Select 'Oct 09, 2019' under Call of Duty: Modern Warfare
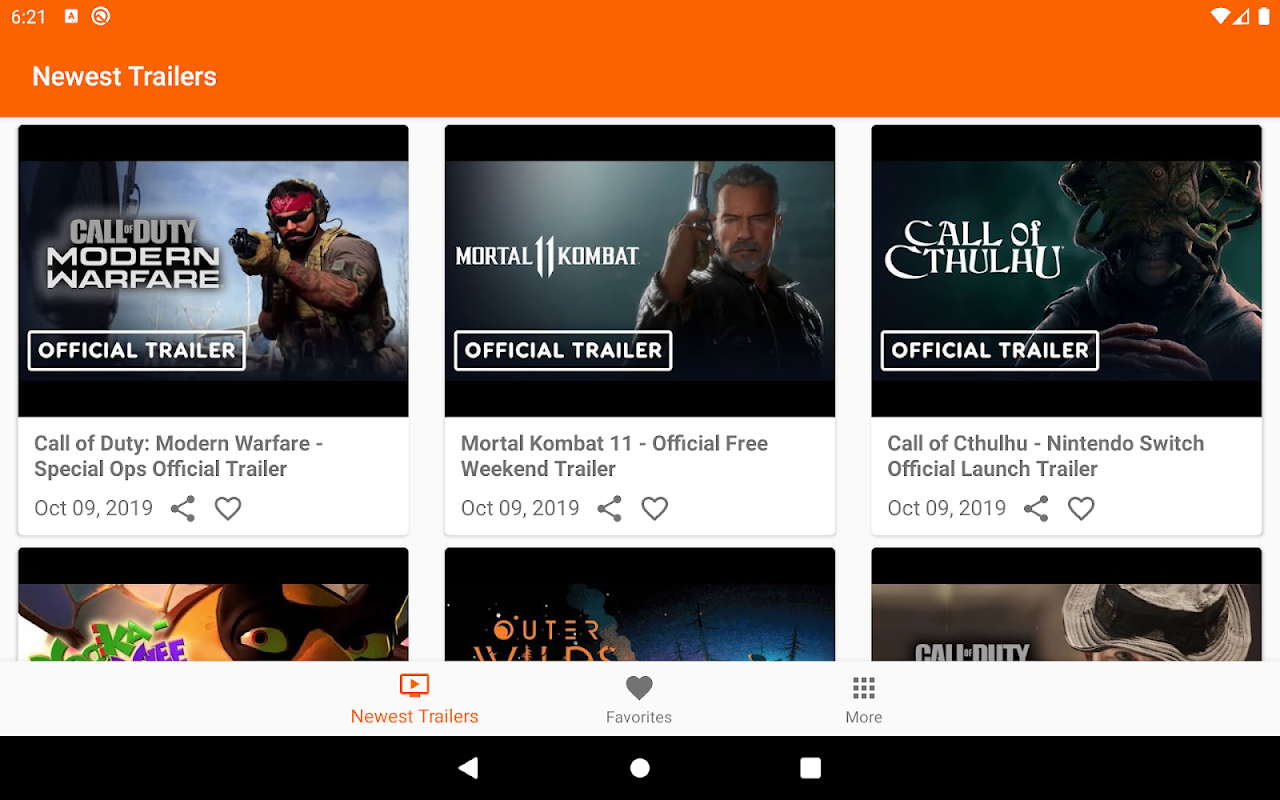 coord(93,508)
